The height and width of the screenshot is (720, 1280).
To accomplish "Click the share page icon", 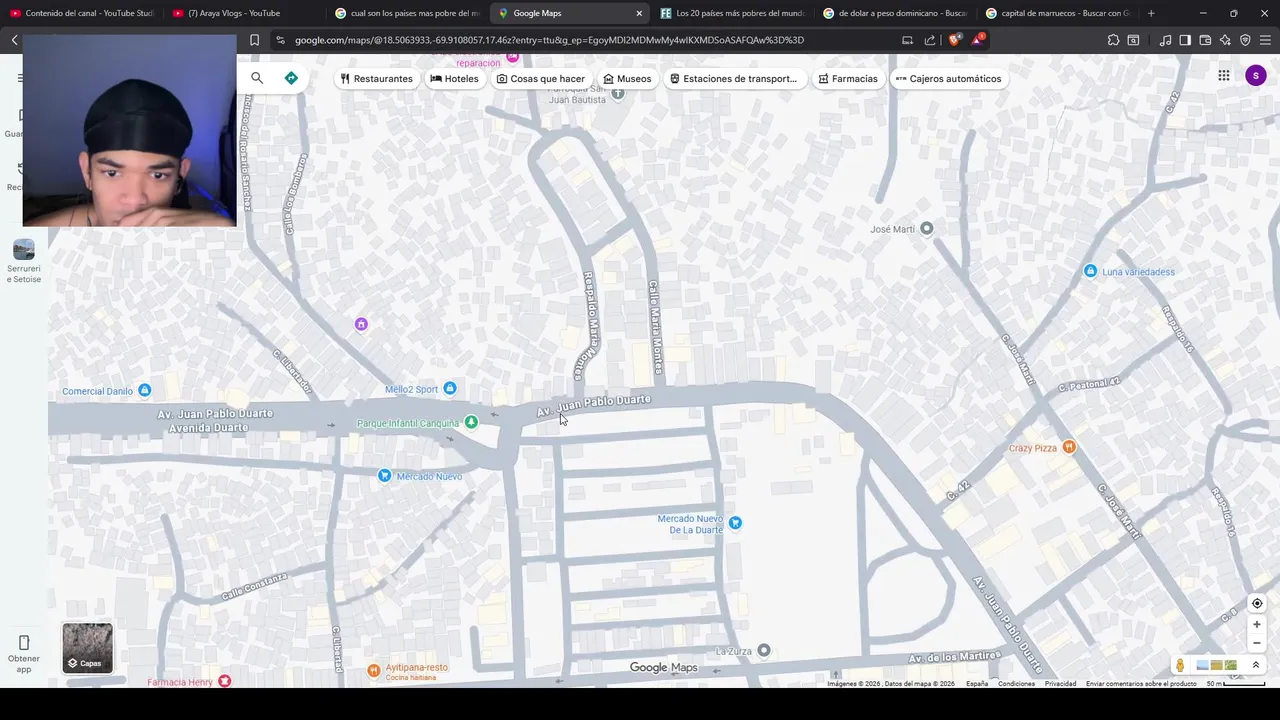I will pos(930,40).
